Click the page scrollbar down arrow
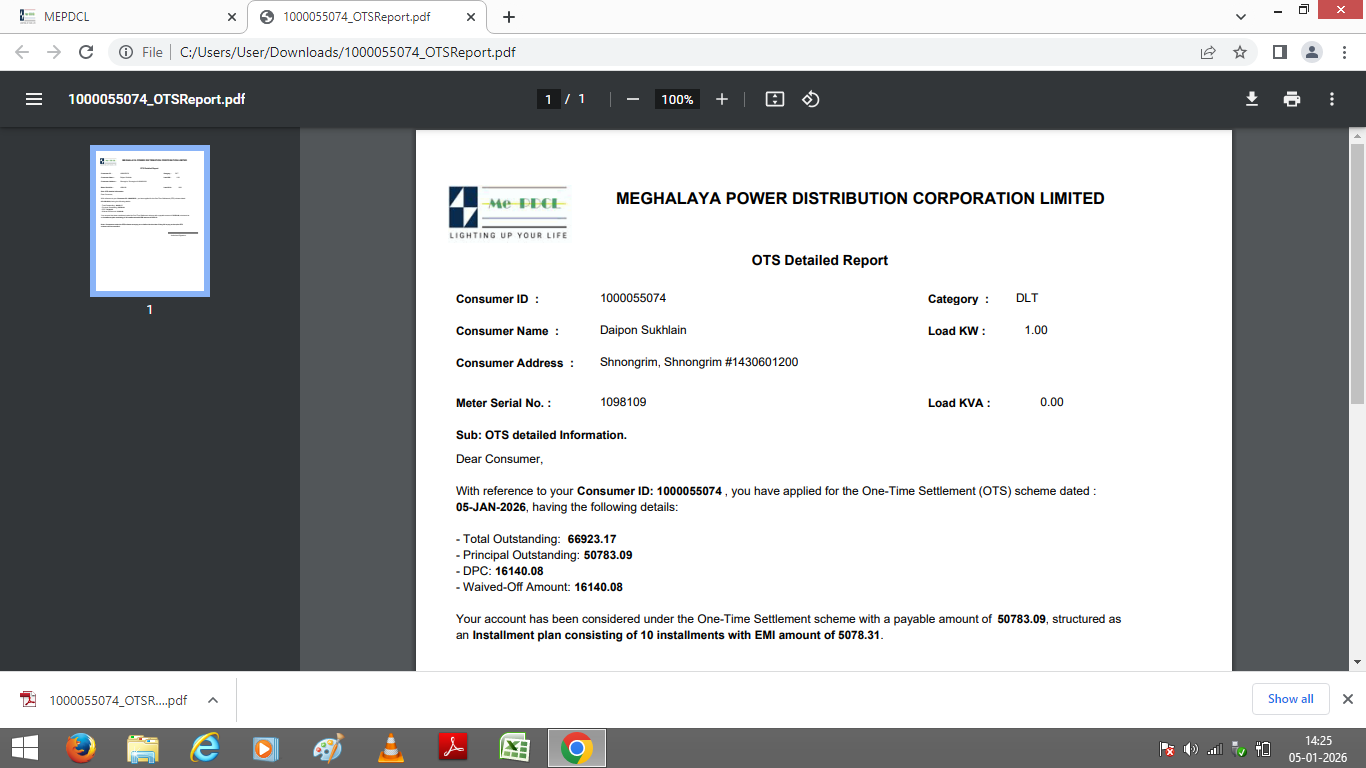Viewport: 1366px width, 768px height. (x=1357, y=661)
